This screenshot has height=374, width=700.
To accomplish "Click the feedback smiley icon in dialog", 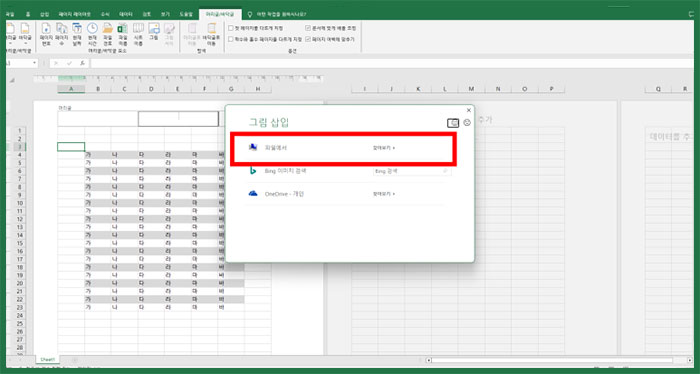I will pos(467,122).
